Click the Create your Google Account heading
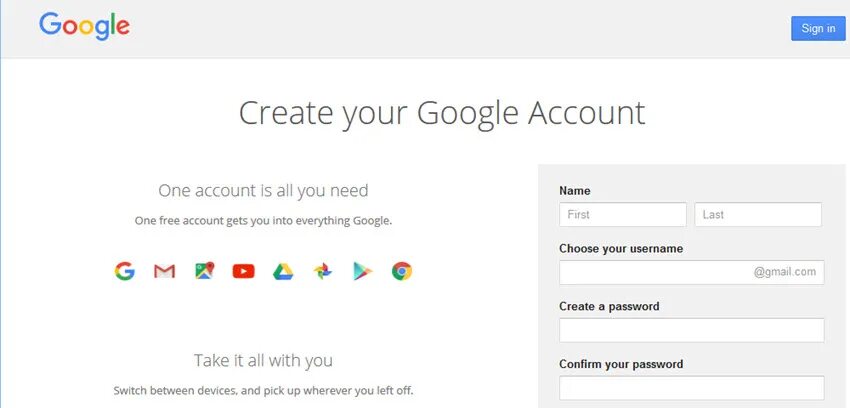850x408 pixels. (x=442, y=113)
